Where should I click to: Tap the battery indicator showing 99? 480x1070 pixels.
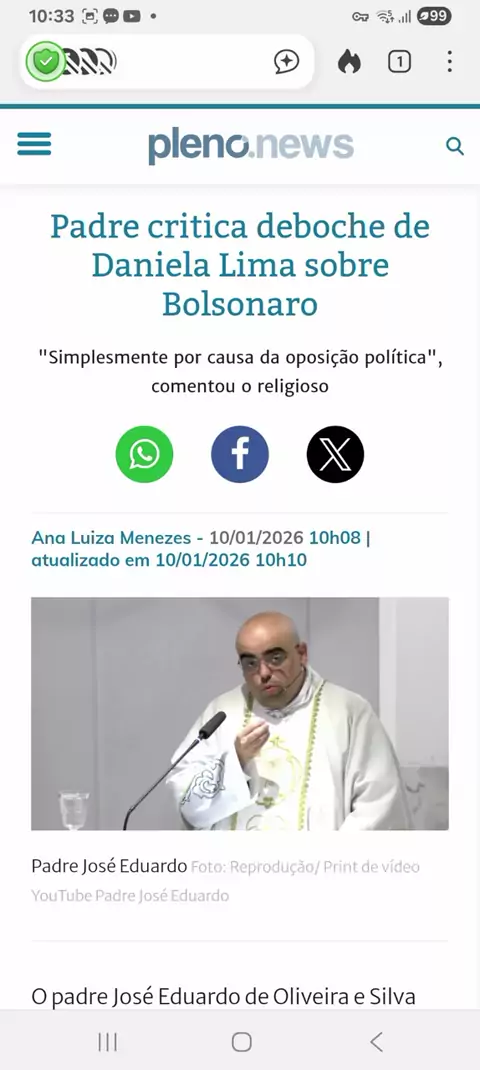point(434,16)
